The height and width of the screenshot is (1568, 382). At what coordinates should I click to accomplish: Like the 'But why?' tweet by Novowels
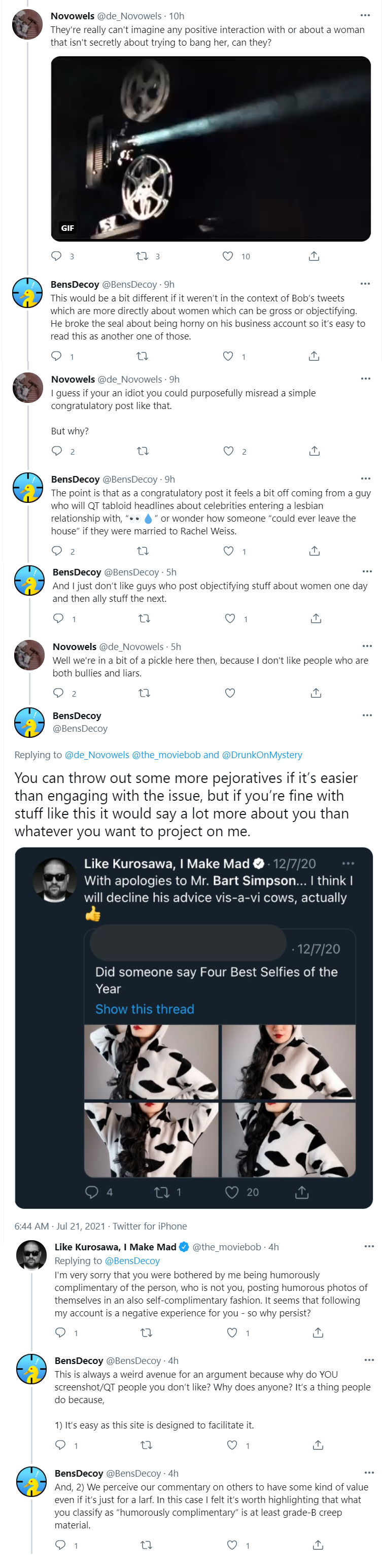coord(228,451)
